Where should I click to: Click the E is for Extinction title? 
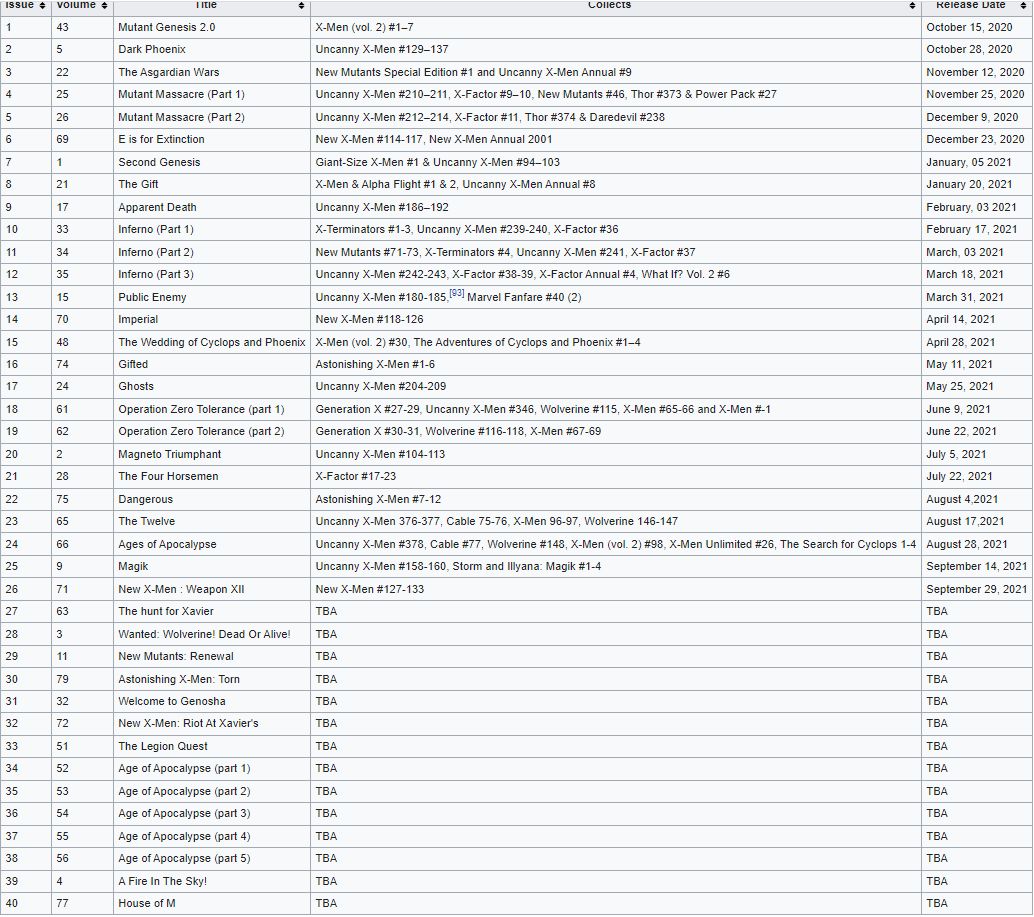pyautogui.click(x=161, y=139)
